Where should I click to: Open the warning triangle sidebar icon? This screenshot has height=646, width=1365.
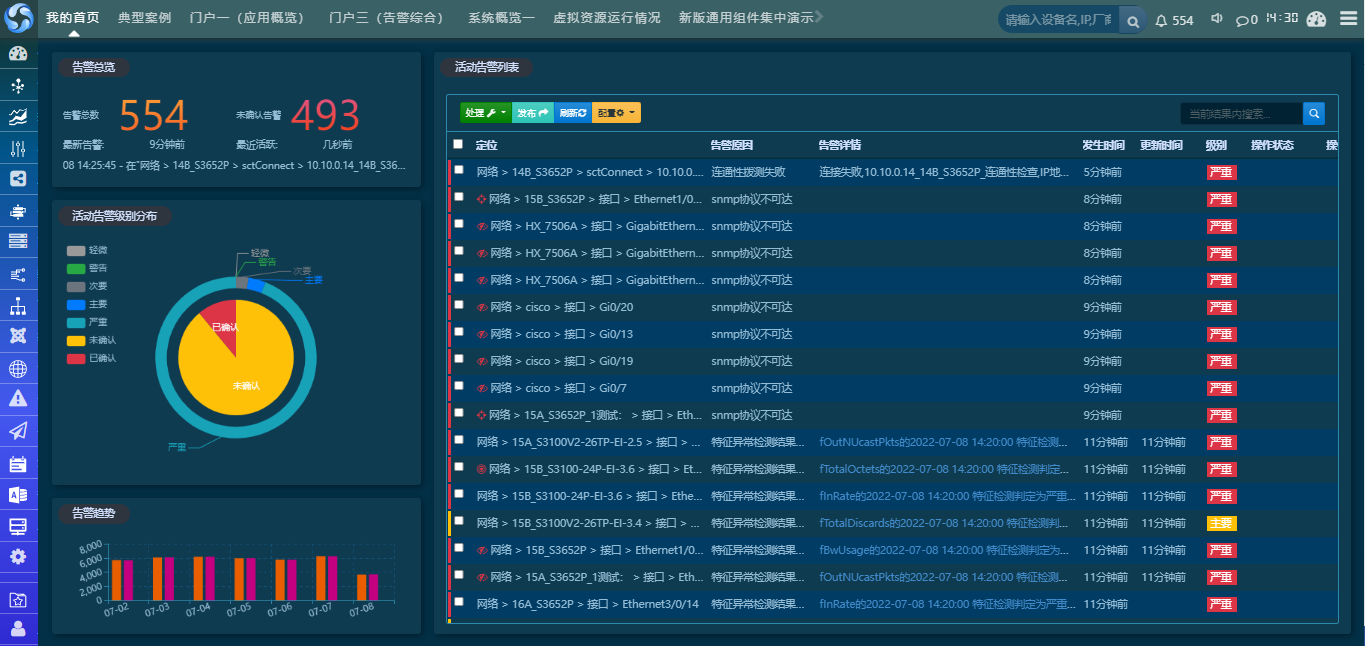[x=18, y=398]
